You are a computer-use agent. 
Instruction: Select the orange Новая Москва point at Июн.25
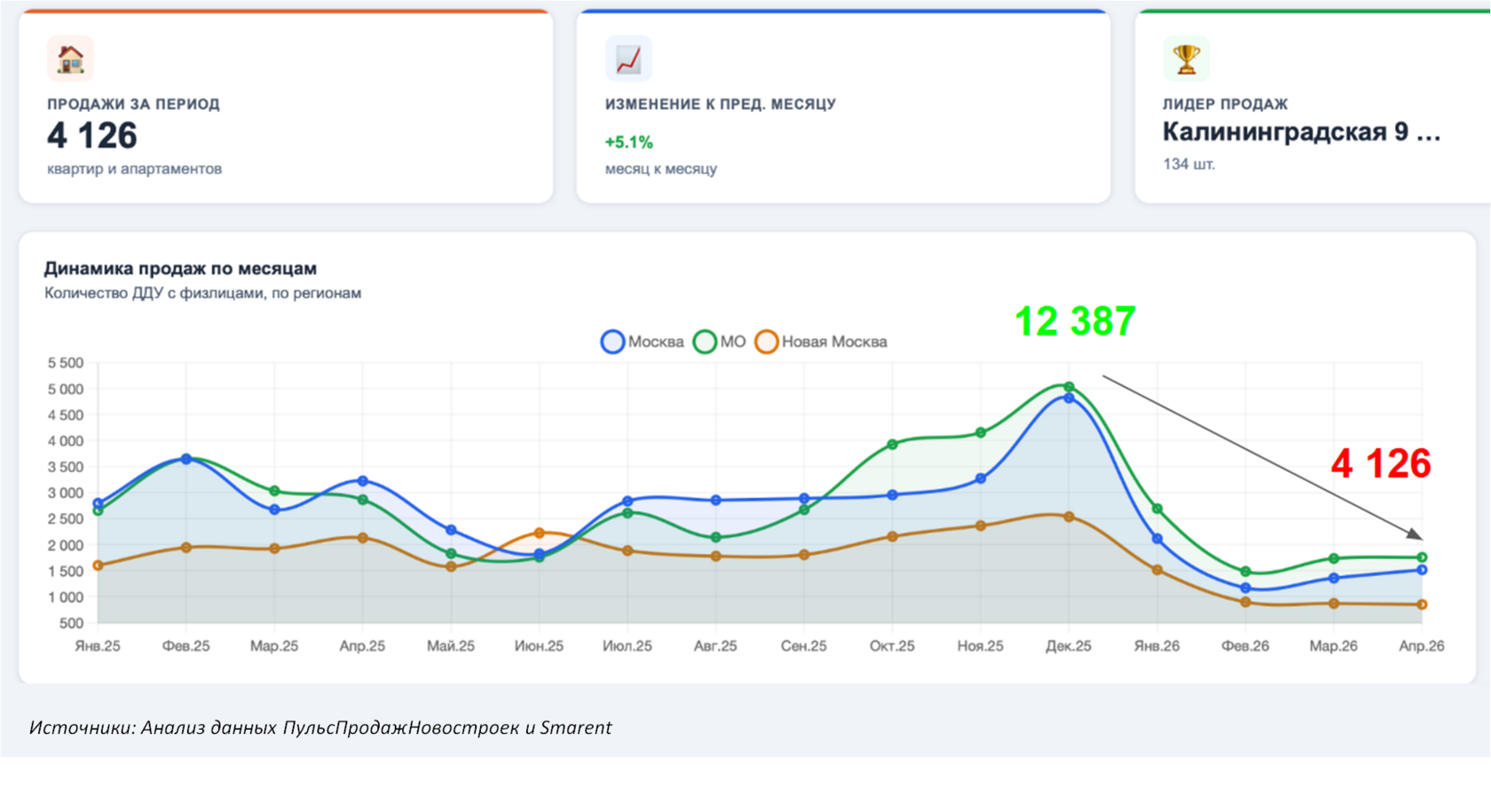[x=539, y=533]
